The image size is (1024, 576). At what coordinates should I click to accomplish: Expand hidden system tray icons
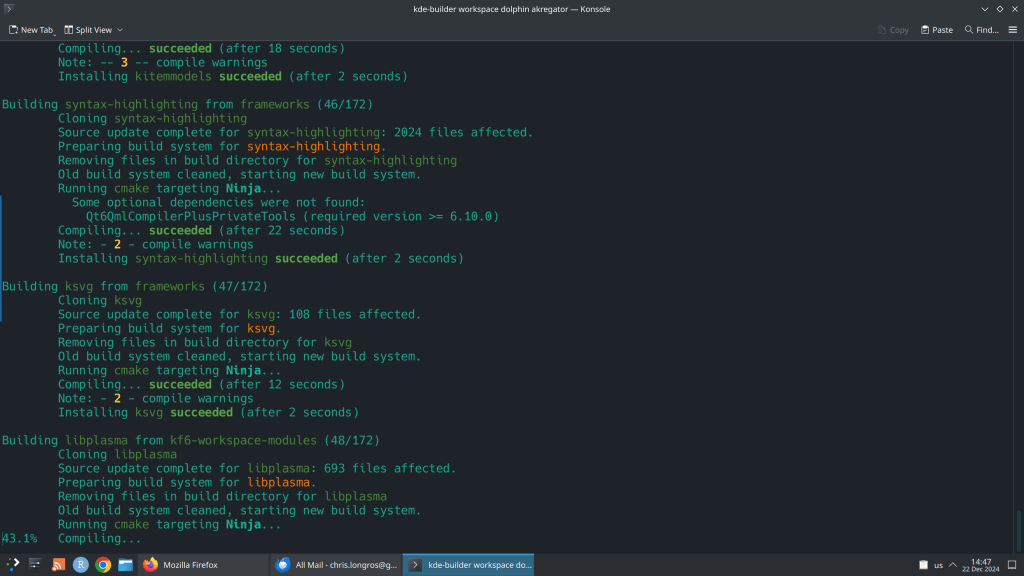click(953, 565)
